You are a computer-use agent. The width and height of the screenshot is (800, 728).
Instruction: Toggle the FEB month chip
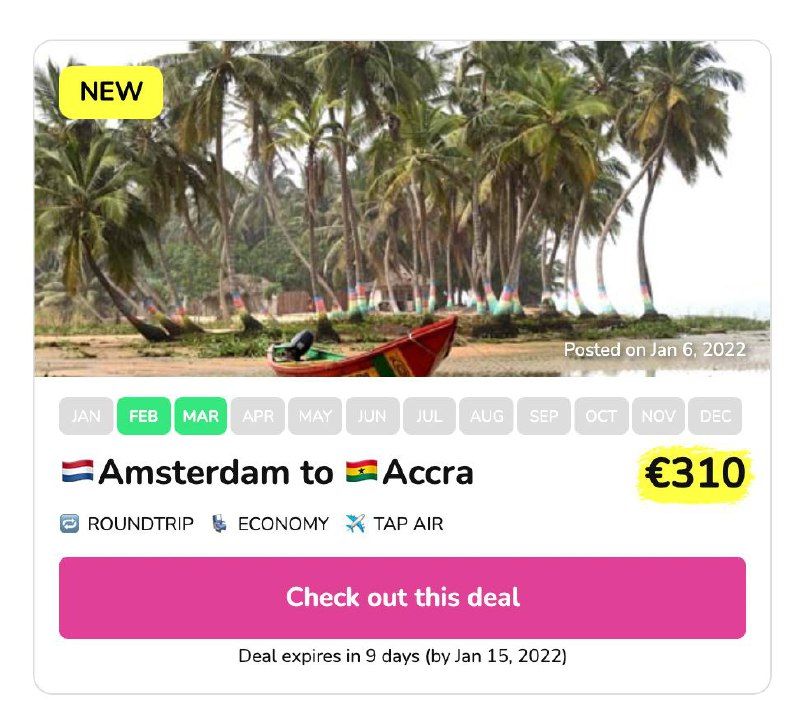[143, 416]
